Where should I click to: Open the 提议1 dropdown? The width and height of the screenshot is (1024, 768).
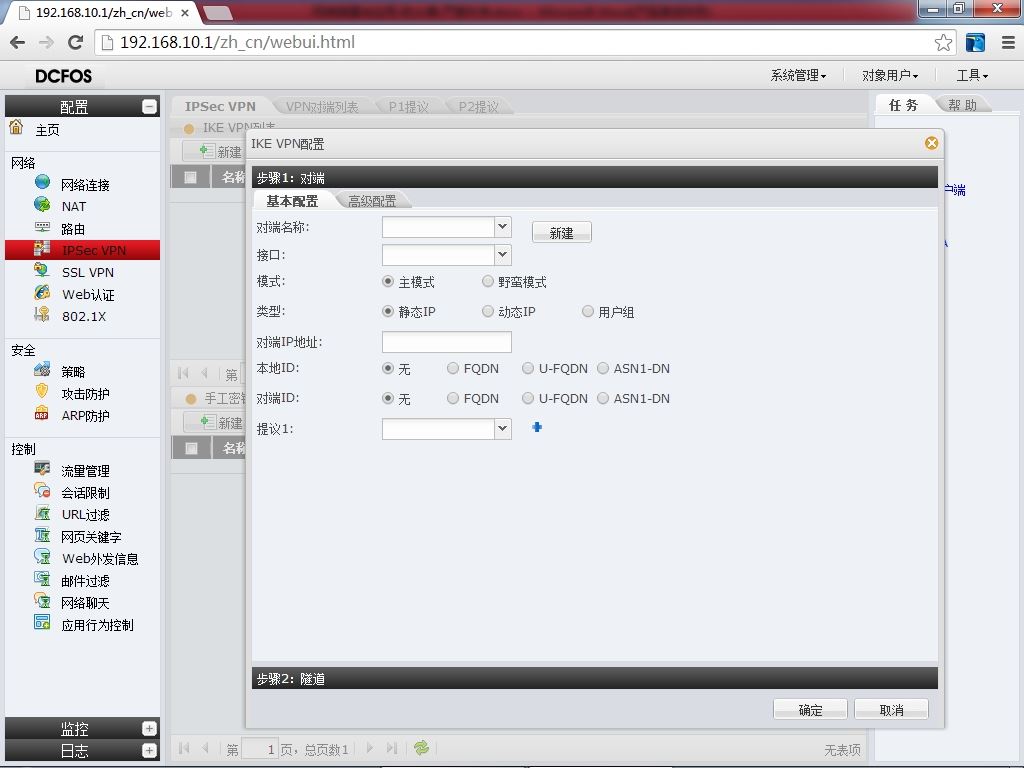click(x=502, y=428)
